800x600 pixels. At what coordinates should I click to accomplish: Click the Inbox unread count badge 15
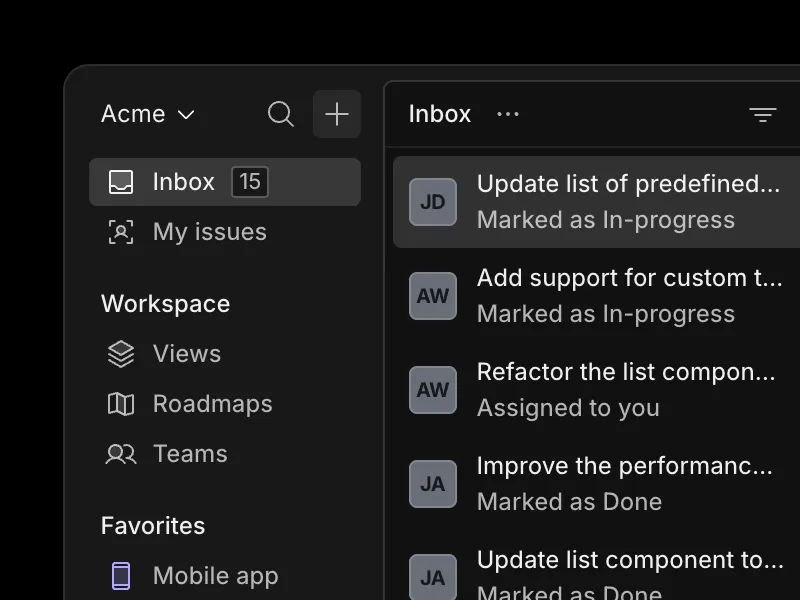tap(250, 182)
